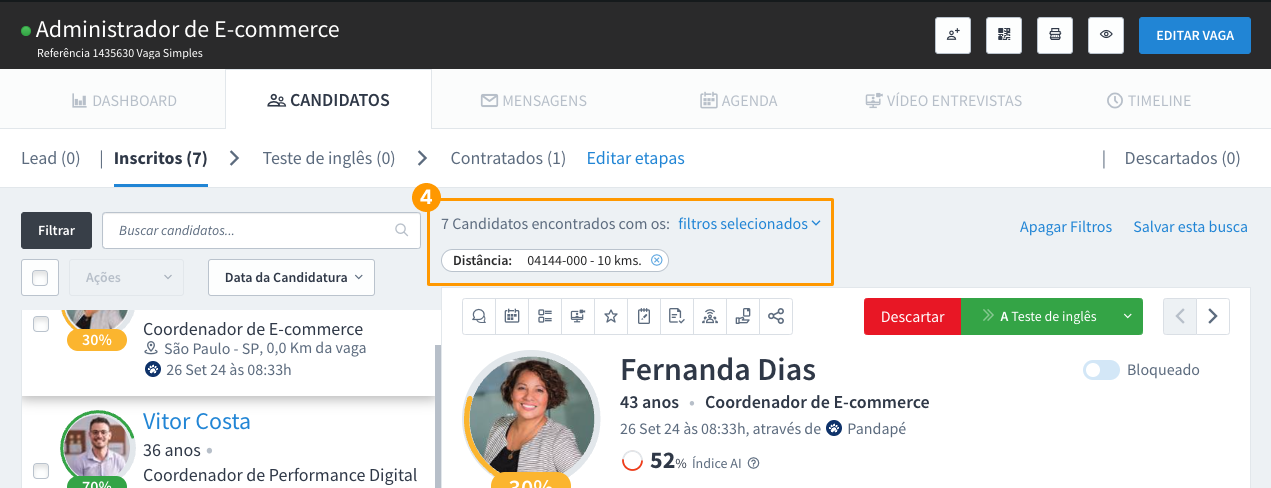The image size is (1271, 488).
Task: Click the share icon in candidate toolbar
Action: (x=776, y=316)
